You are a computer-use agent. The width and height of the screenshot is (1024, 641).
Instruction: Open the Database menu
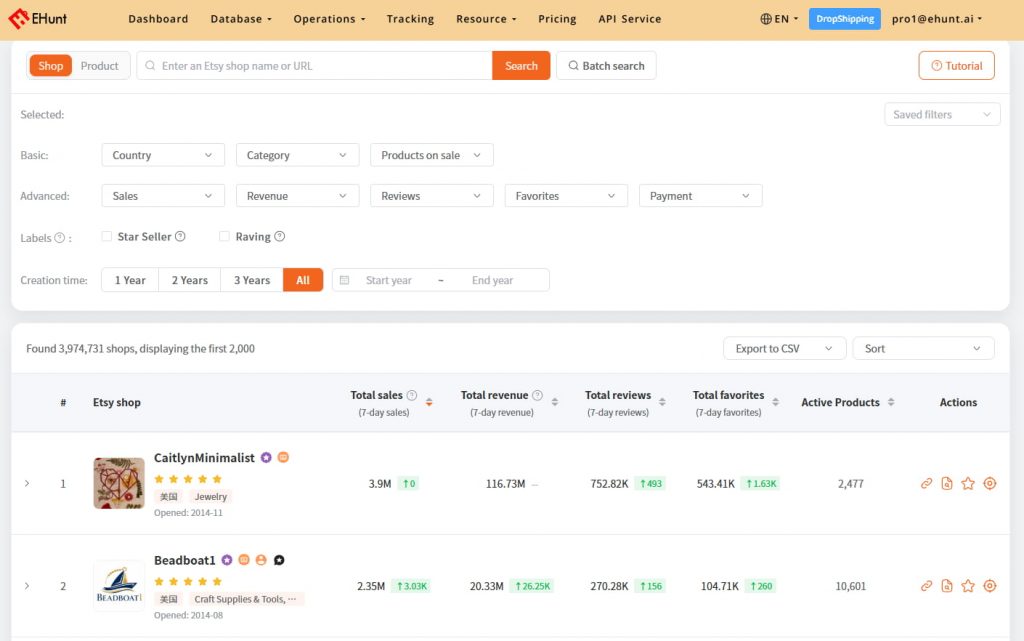(241, 19)
